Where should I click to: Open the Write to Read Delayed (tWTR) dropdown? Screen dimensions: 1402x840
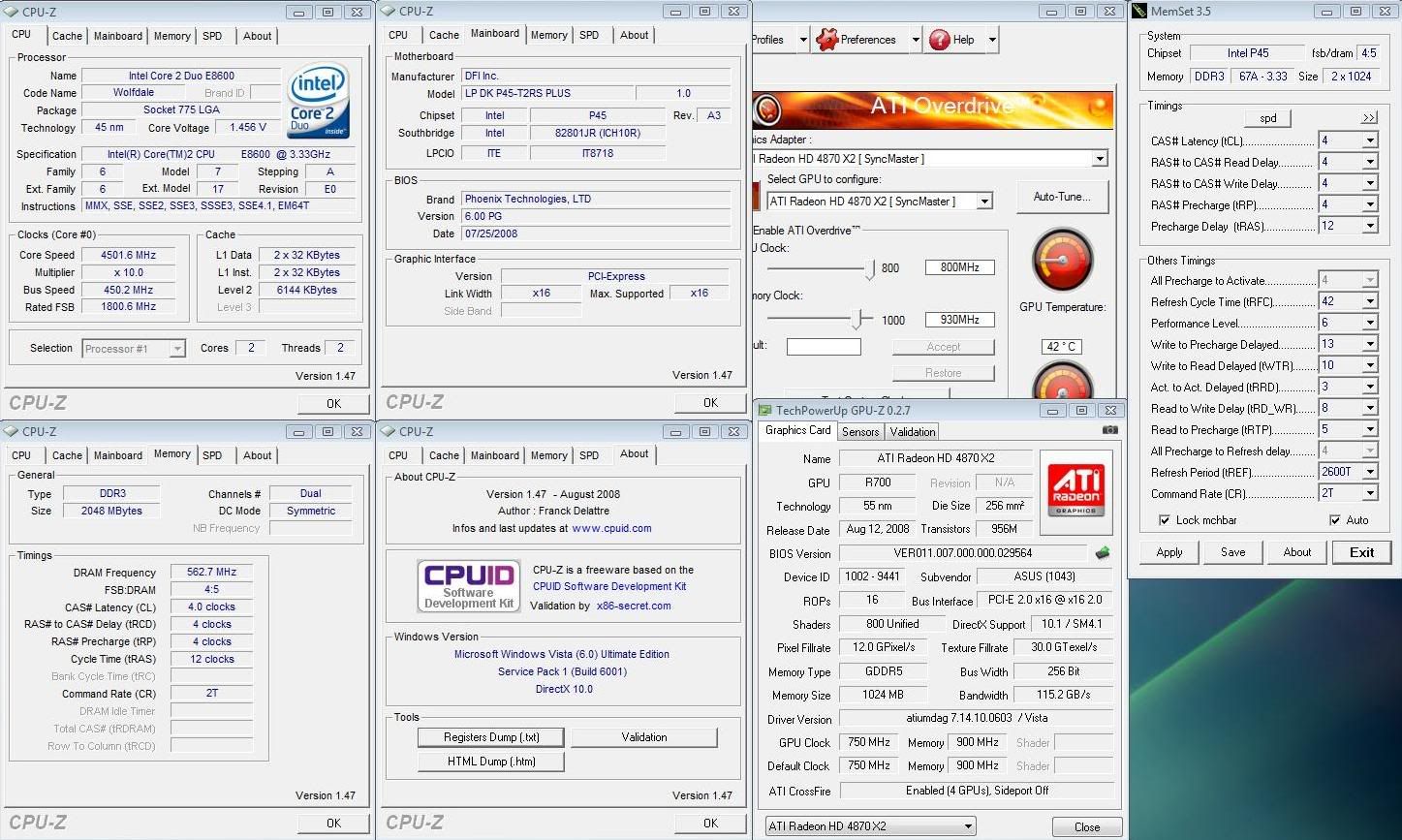tap(1370, 365)
